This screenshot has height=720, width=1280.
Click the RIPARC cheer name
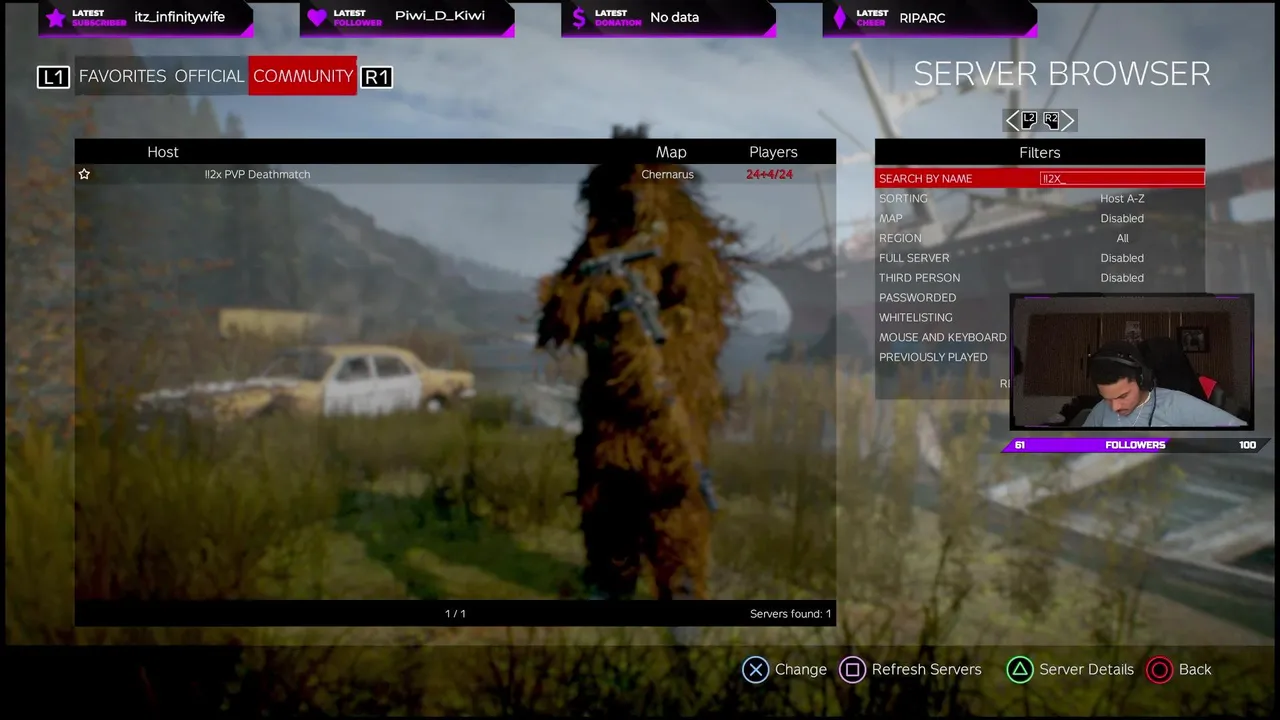(922, 18)
